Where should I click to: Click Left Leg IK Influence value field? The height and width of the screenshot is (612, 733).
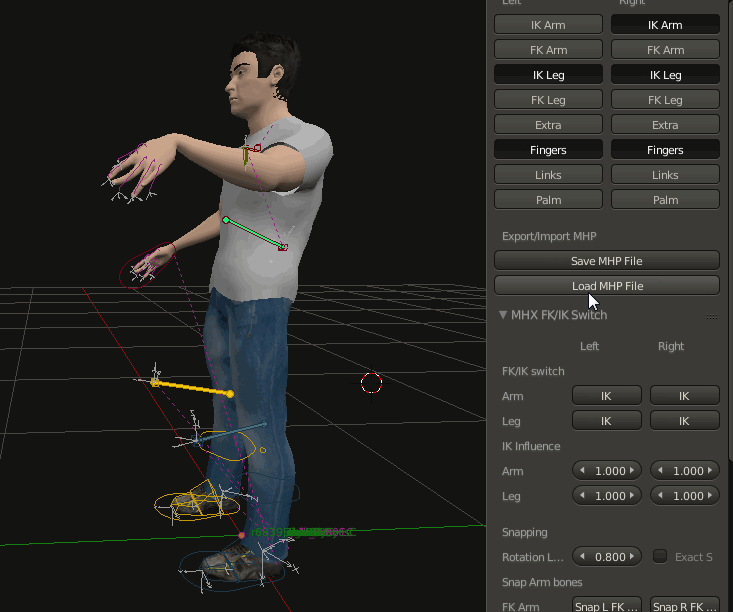606,495
